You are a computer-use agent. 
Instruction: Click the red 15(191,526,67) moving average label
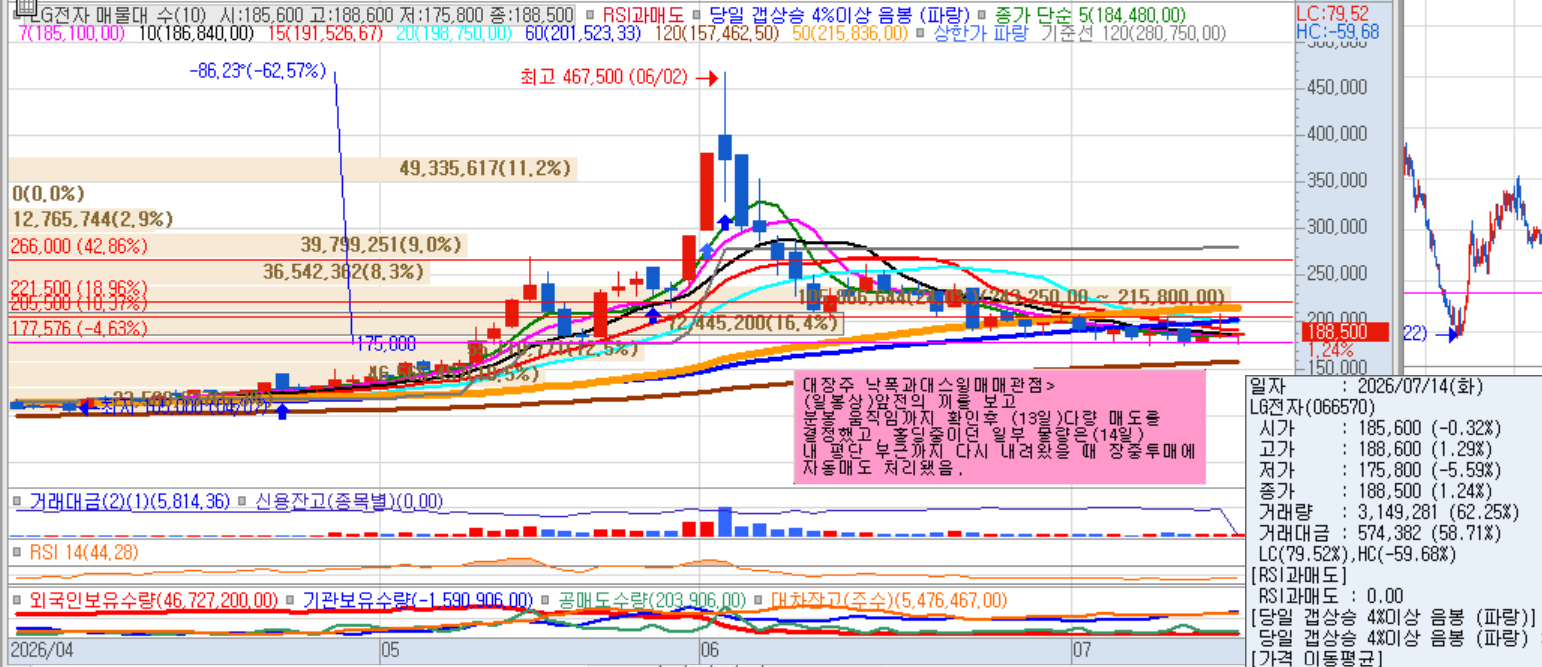[x=325, y=33]
